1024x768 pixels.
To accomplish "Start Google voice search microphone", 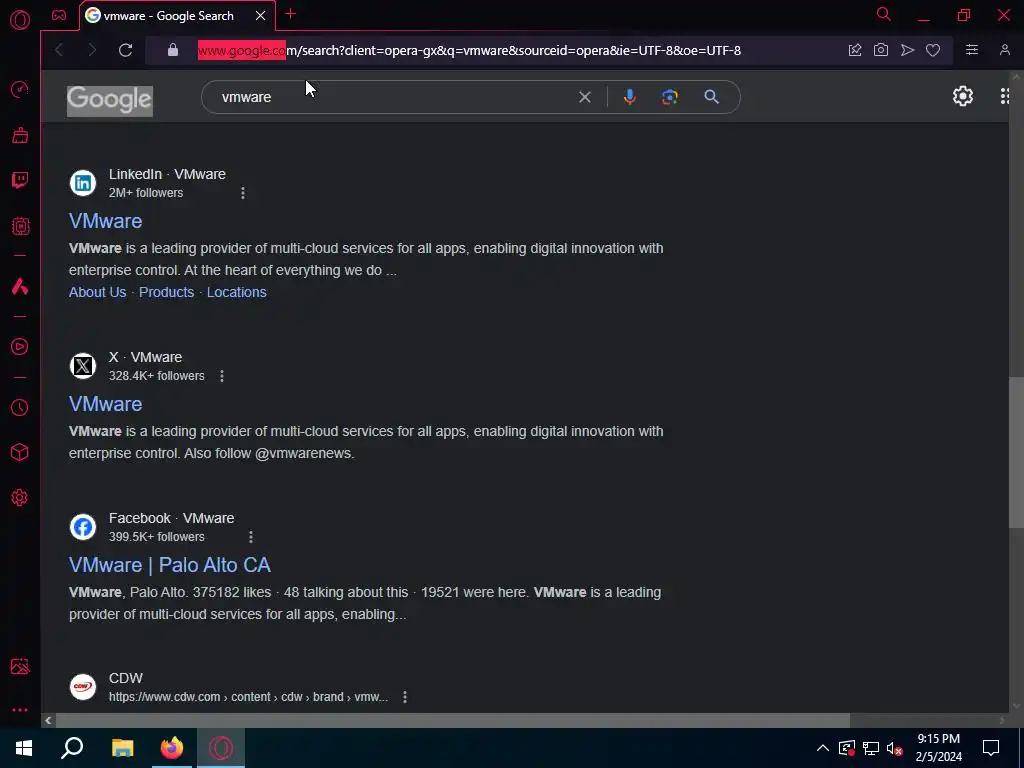I will 630,97.
